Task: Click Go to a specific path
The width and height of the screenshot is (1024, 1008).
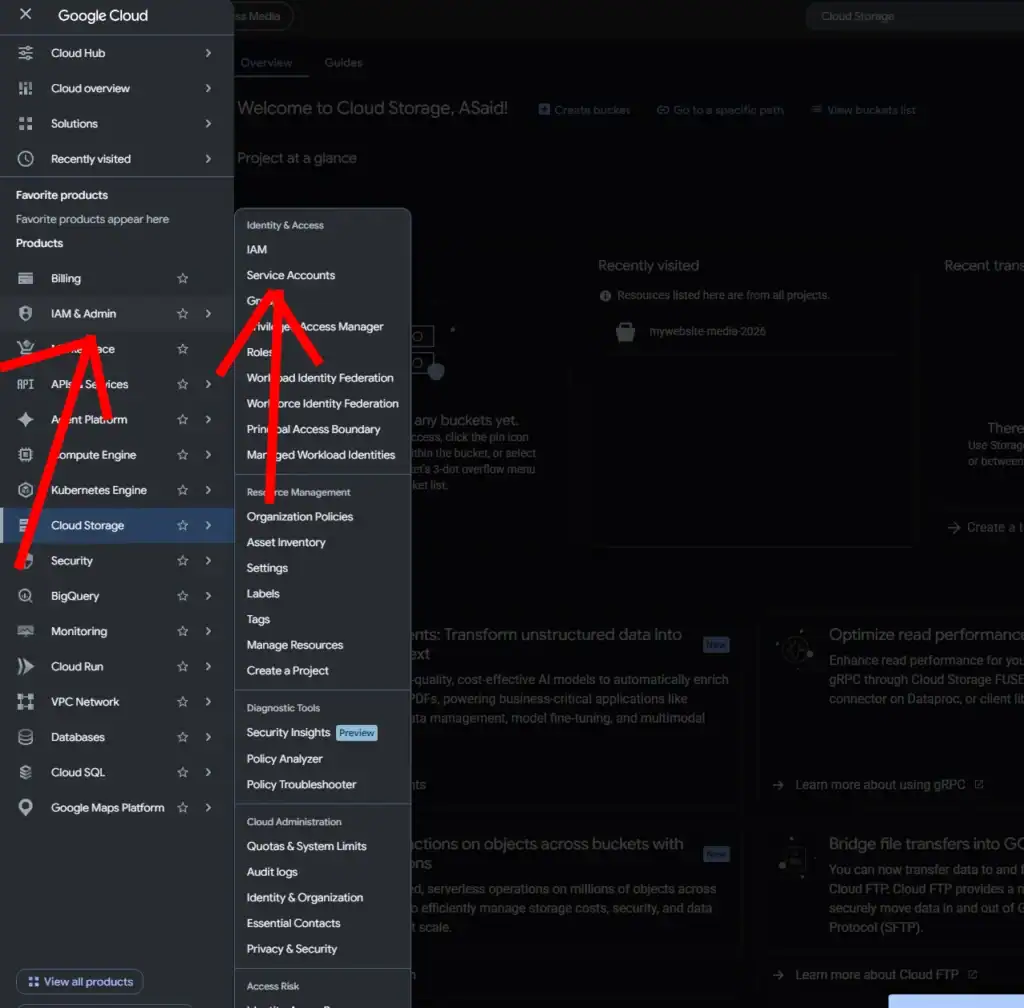Action: coord(720,110)
